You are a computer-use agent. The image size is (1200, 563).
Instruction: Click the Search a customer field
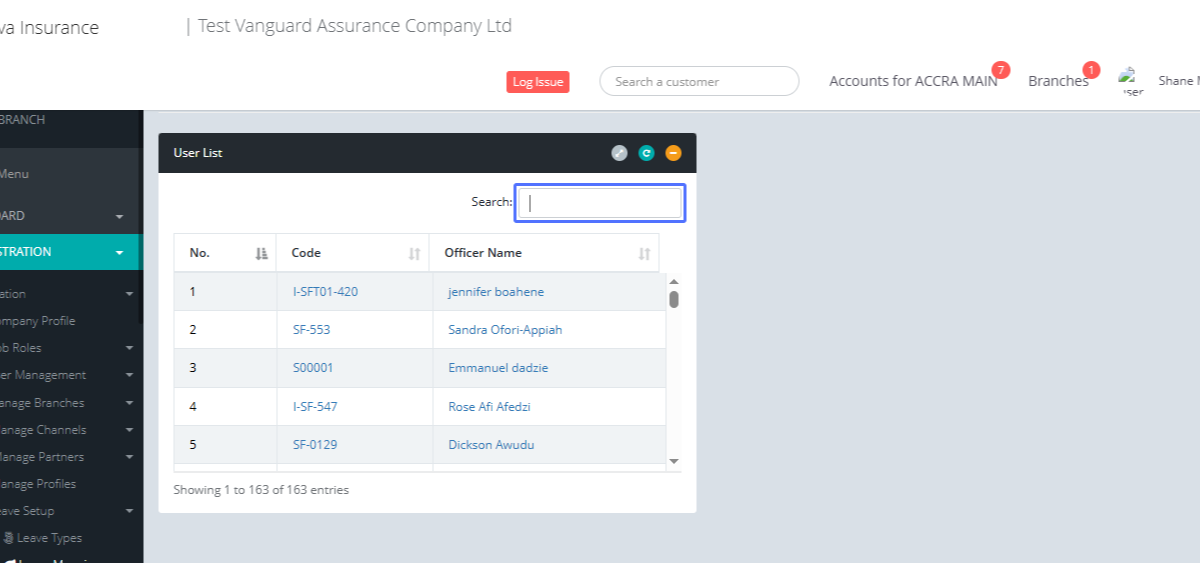pyautogui.click(x=699, y=81)
